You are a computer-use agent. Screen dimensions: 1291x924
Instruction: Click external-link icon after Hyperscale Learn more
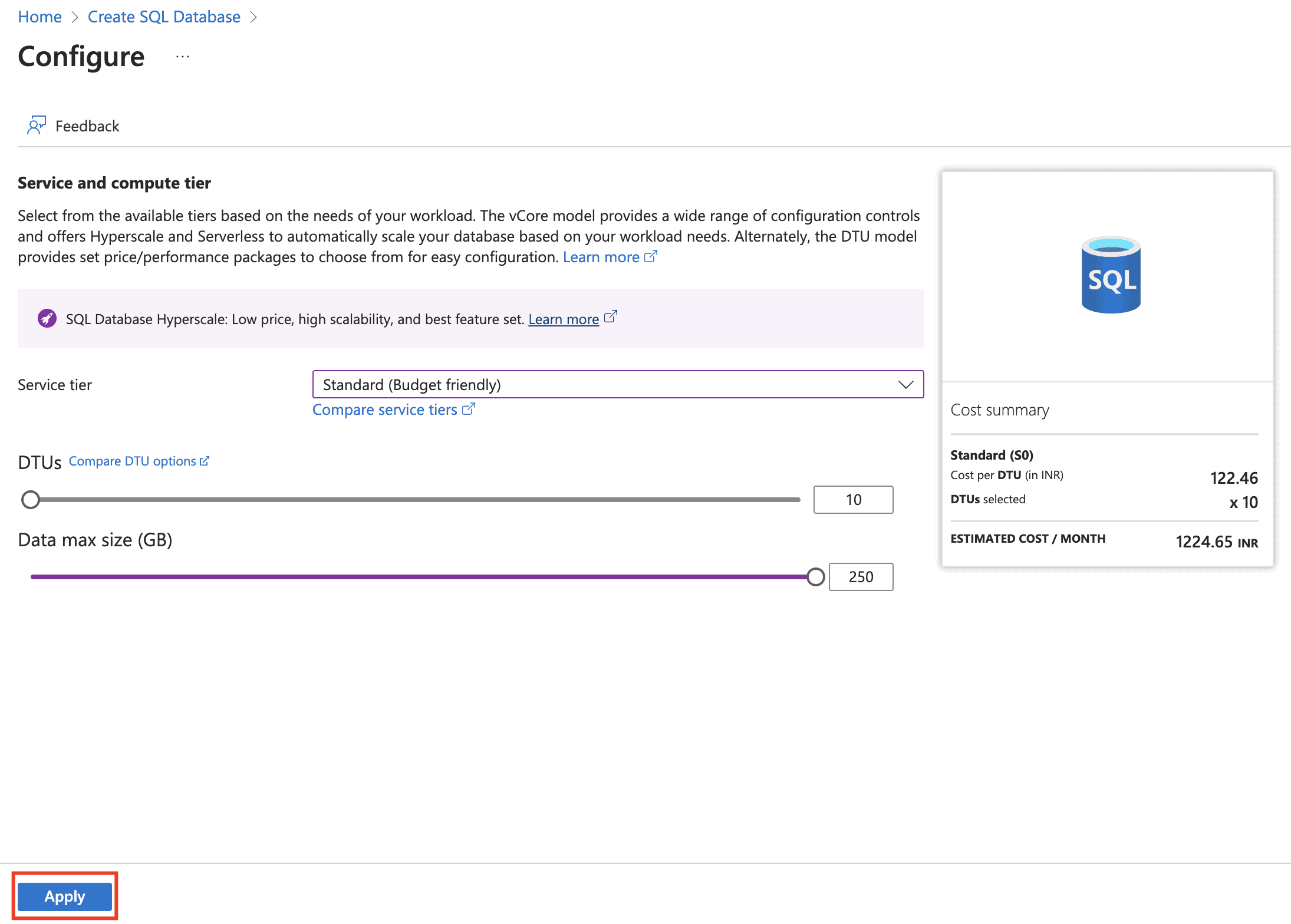(x=611, y=317)
